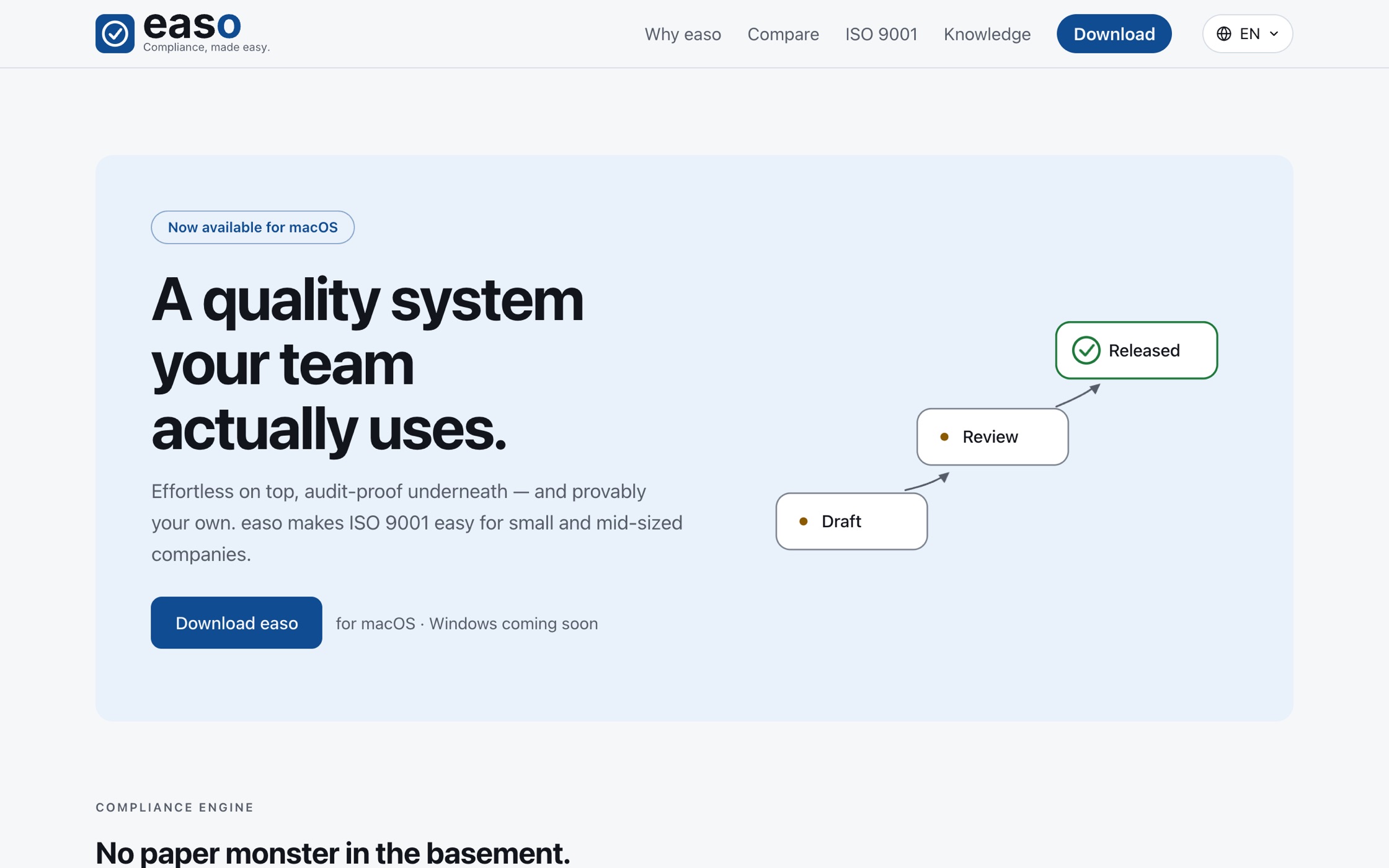The image size is (1389, 868).
Task: Click the Download button in header
Action: click(1114, 33)
